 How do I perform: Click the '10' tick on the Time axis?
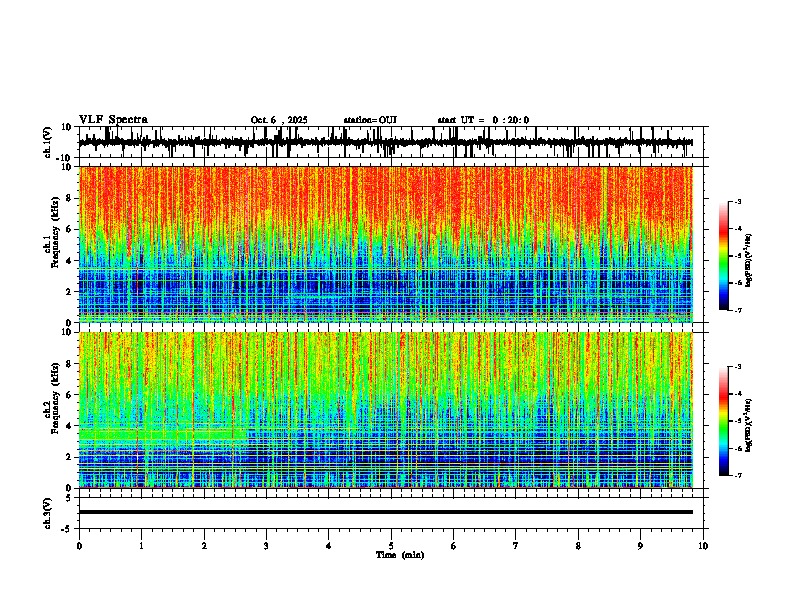coord(703,546)
